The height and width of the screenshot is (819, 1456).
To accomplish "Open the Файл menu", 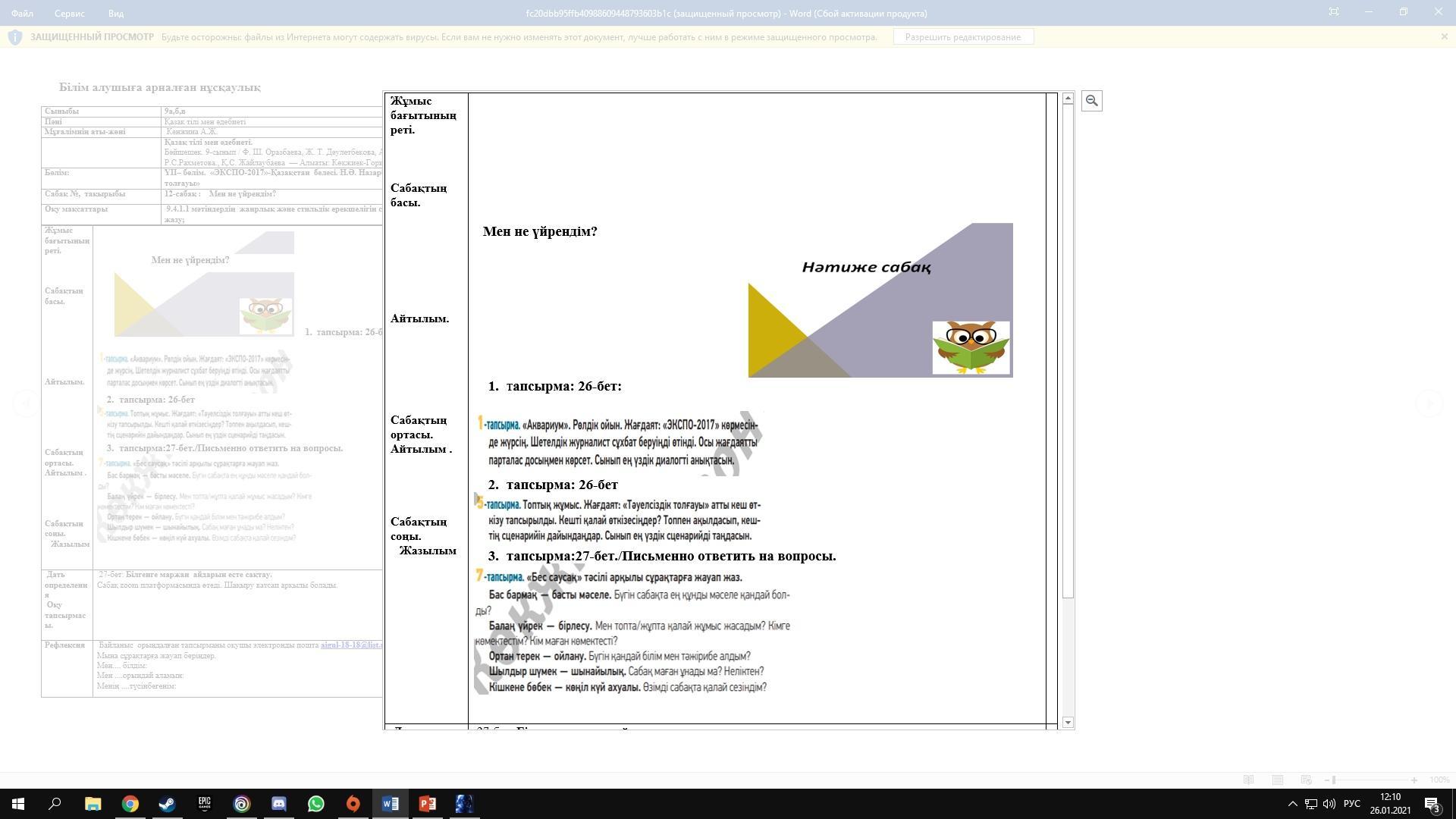I will click(22, 13).
